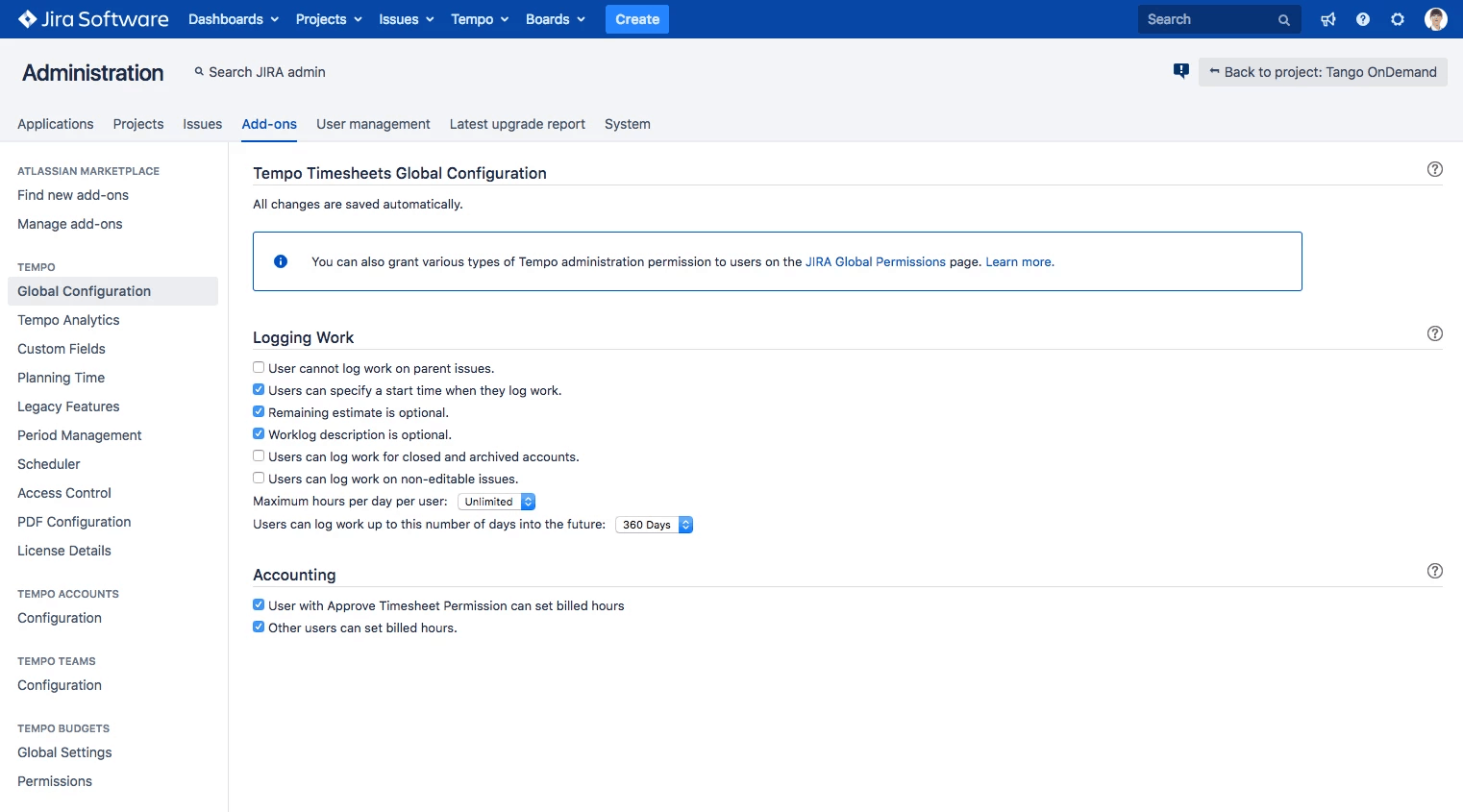The width and height of the screenshot is (1463, 812).
Task: Open help for the Logging Work section
Action: pyautogui.click(x=1434, y=333)
